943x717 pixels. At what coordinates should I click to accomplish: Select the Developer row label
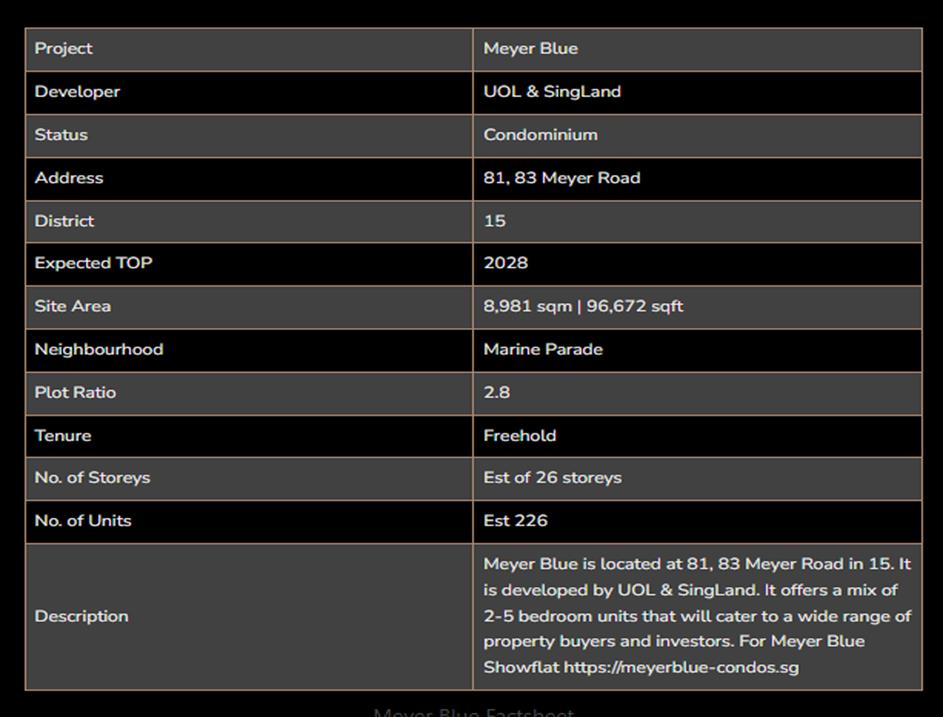point(77,91)
